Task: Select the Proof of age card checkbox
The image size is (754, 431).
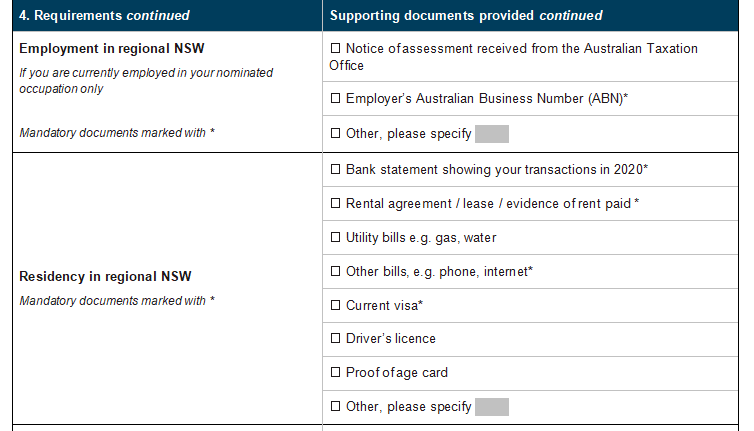Action: [336, 372]
